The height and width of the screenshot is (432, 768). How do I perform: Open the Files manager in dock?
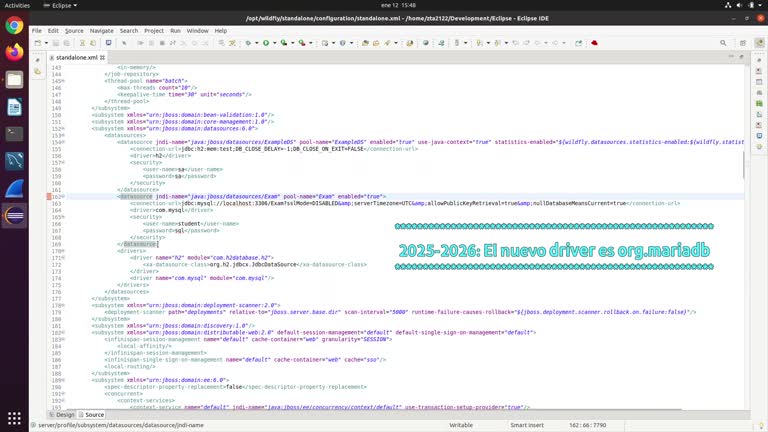(x=14, y=80)
